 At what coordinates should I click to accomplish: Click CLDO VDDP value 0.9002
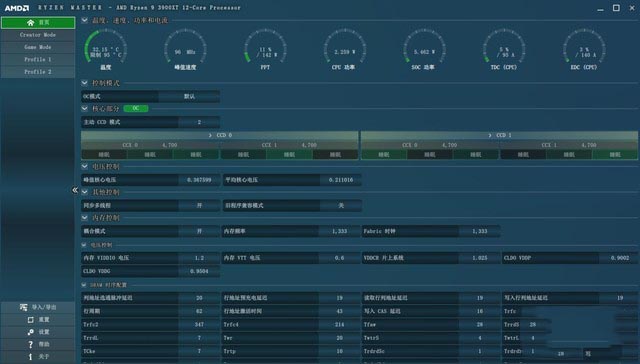tap(620, 258)
